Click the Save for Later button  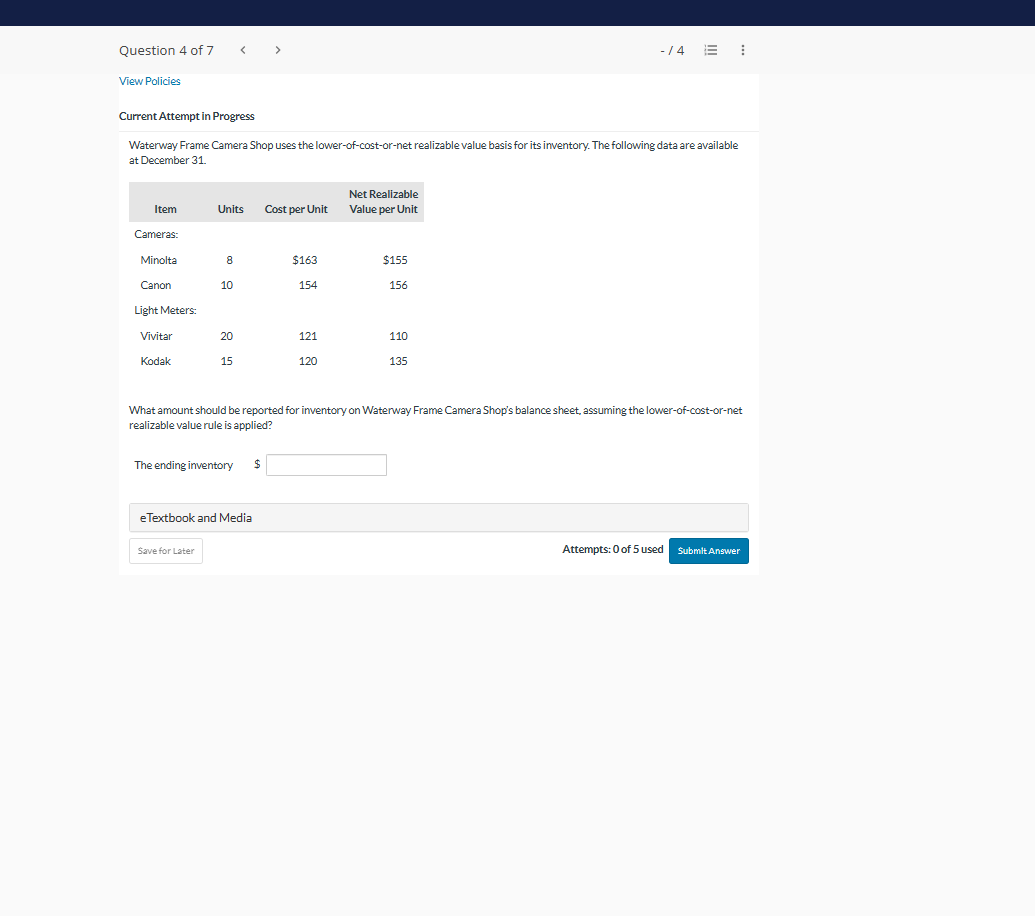165,550
